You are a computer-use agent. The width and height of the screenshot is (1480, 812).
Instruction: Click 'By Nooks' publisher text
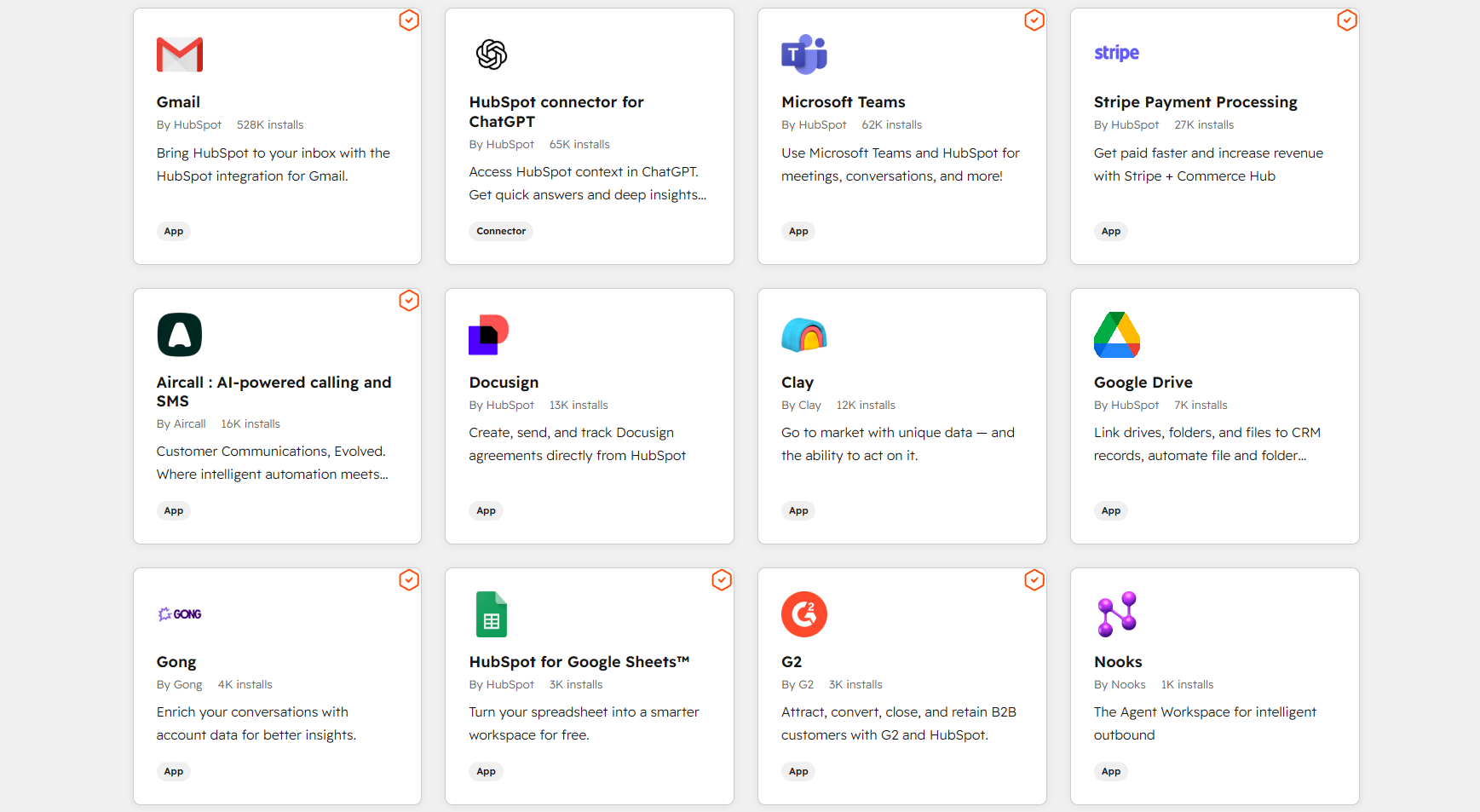click(1120, 684)
